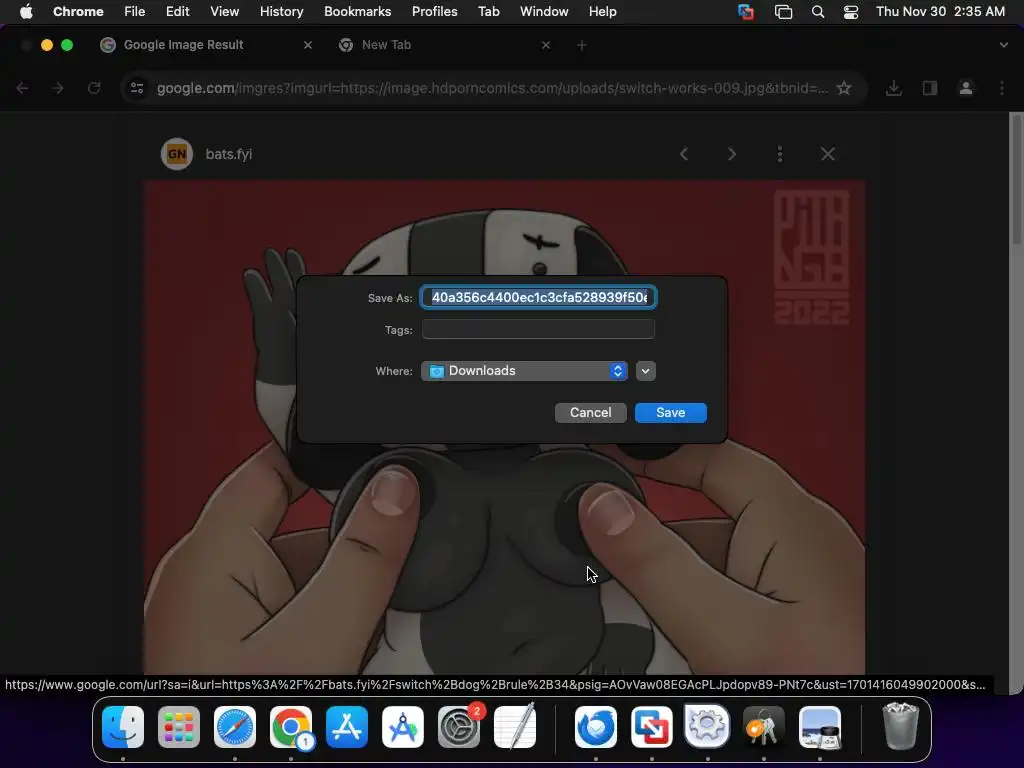The width and height of the screenshot is (1024, 768).
Task: Open Control Center in the menu bar
Action: pyautogui.click(x=851, y=12)
